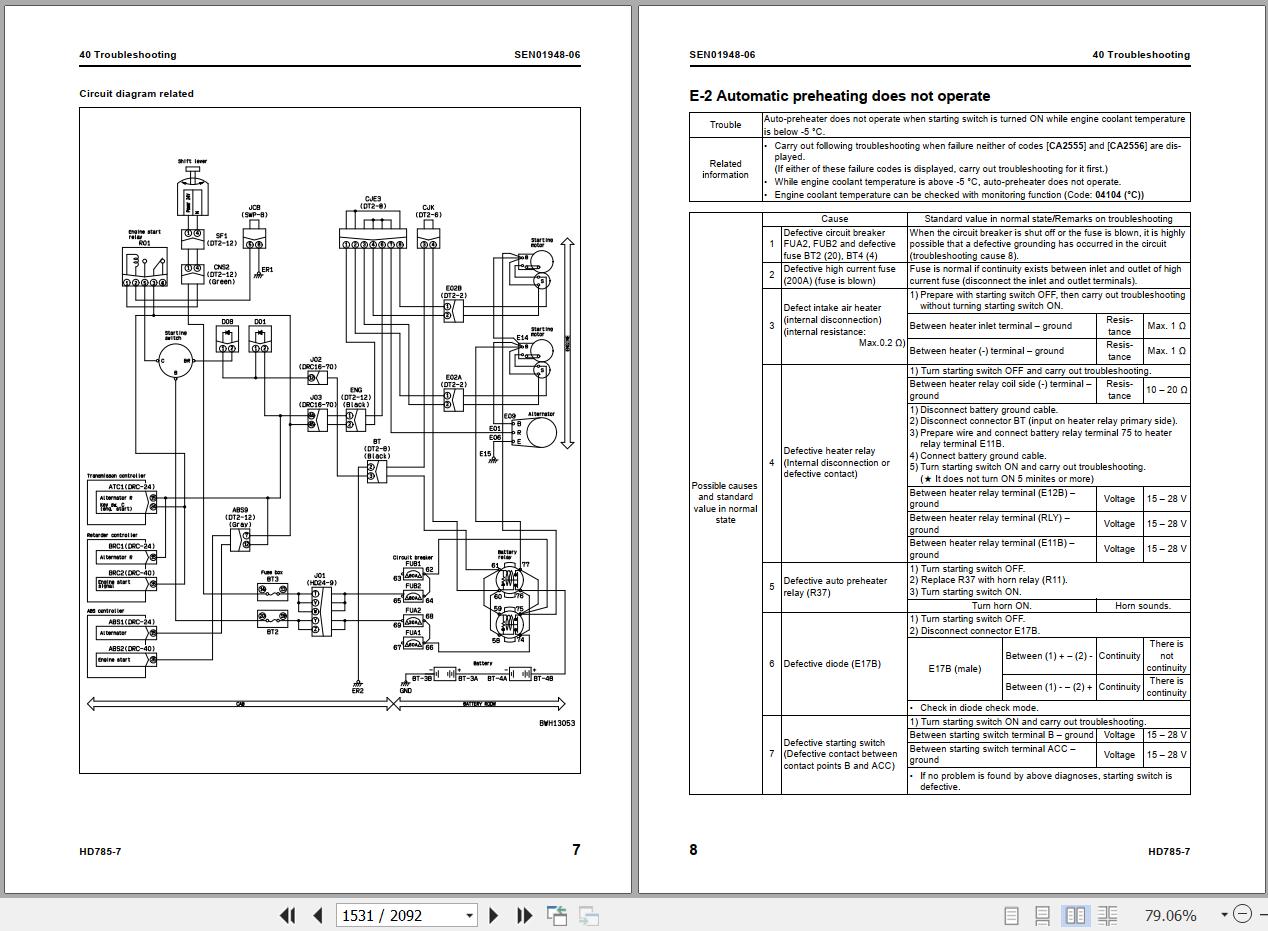This screenshot has height=931, width=1268.
Task: Switch to single page view
Action: (1011, 915)
